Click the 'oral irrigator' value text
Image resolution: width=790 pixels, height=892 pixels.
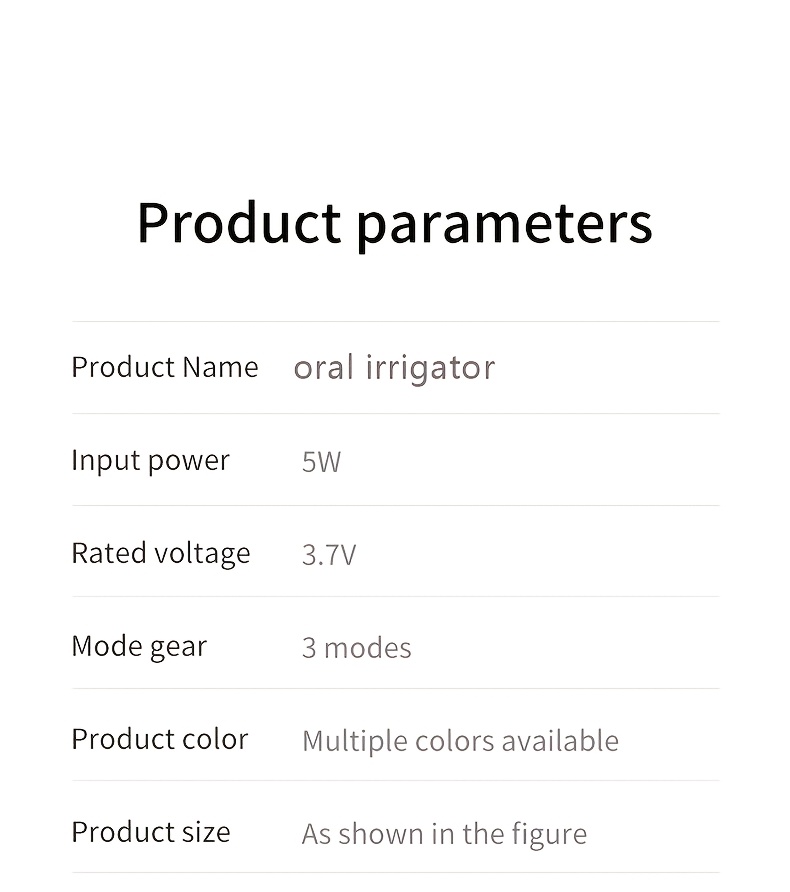pyautogui.click(x=394, y=368)
